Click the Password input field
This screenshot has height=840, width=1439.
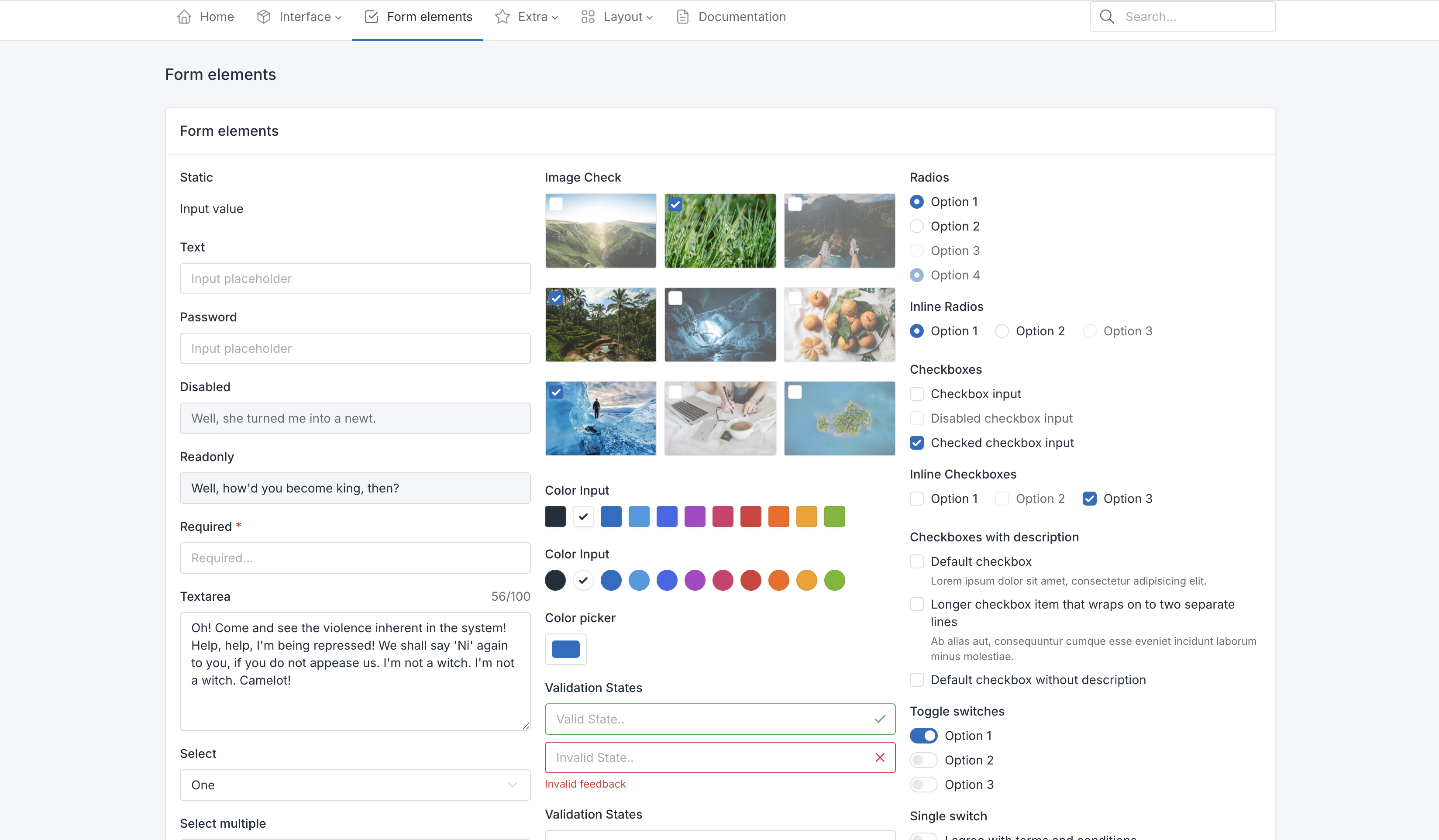355,348
